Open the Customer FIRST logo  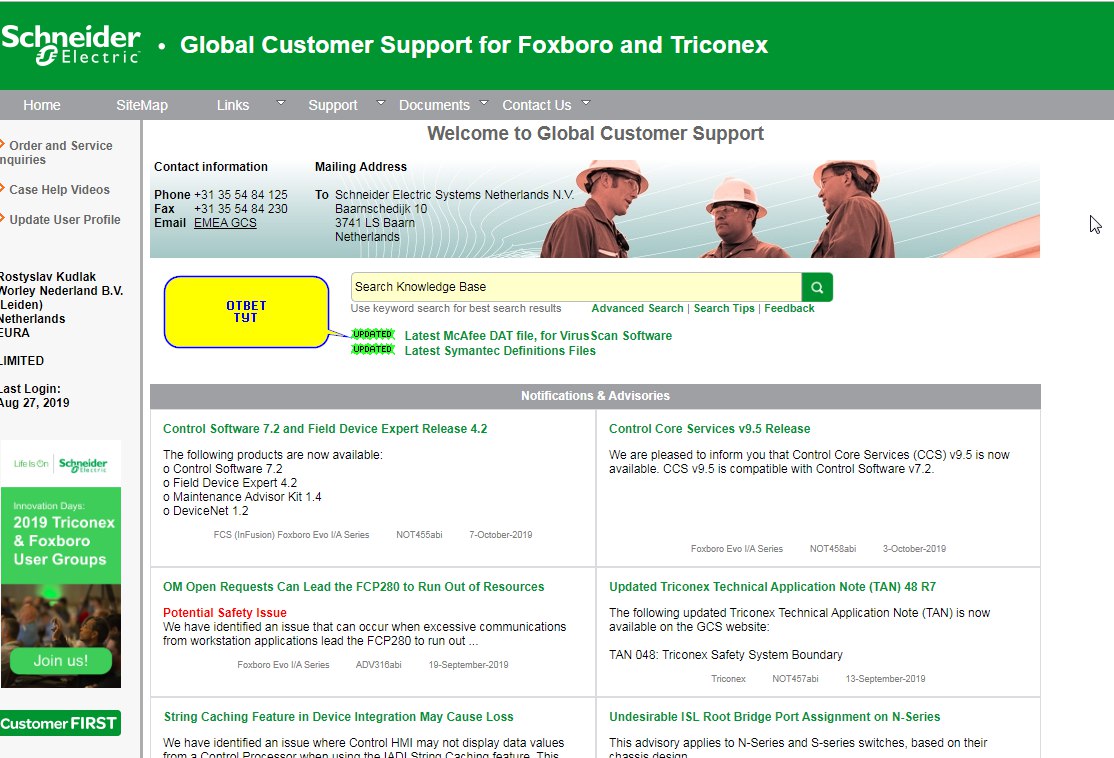click(60, 723)
